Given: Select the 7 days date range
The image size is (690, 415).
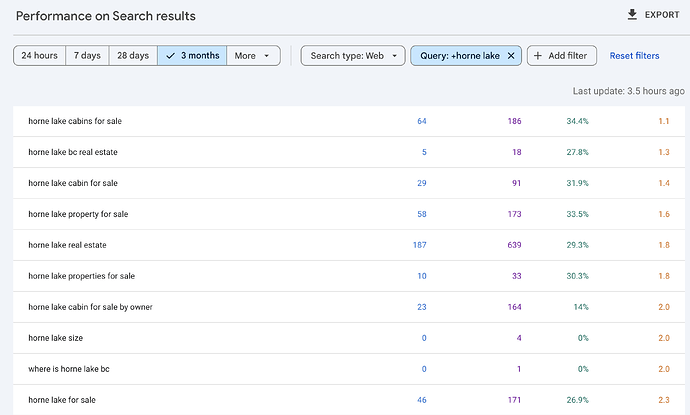Looking at the screenshot, I should point(87,56).
